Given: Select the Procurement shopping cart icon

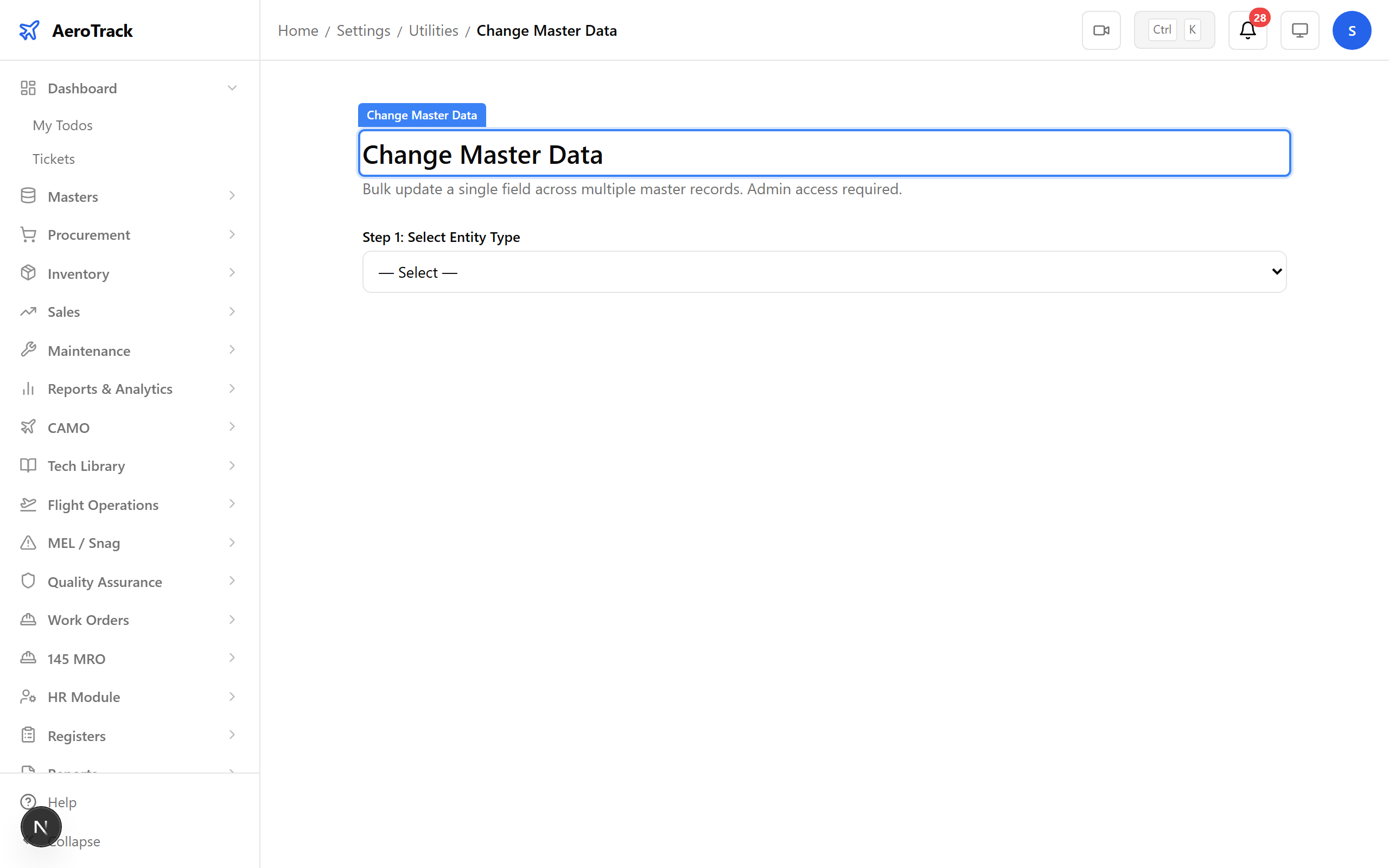Looking at the screenshot, I should 29,234.
